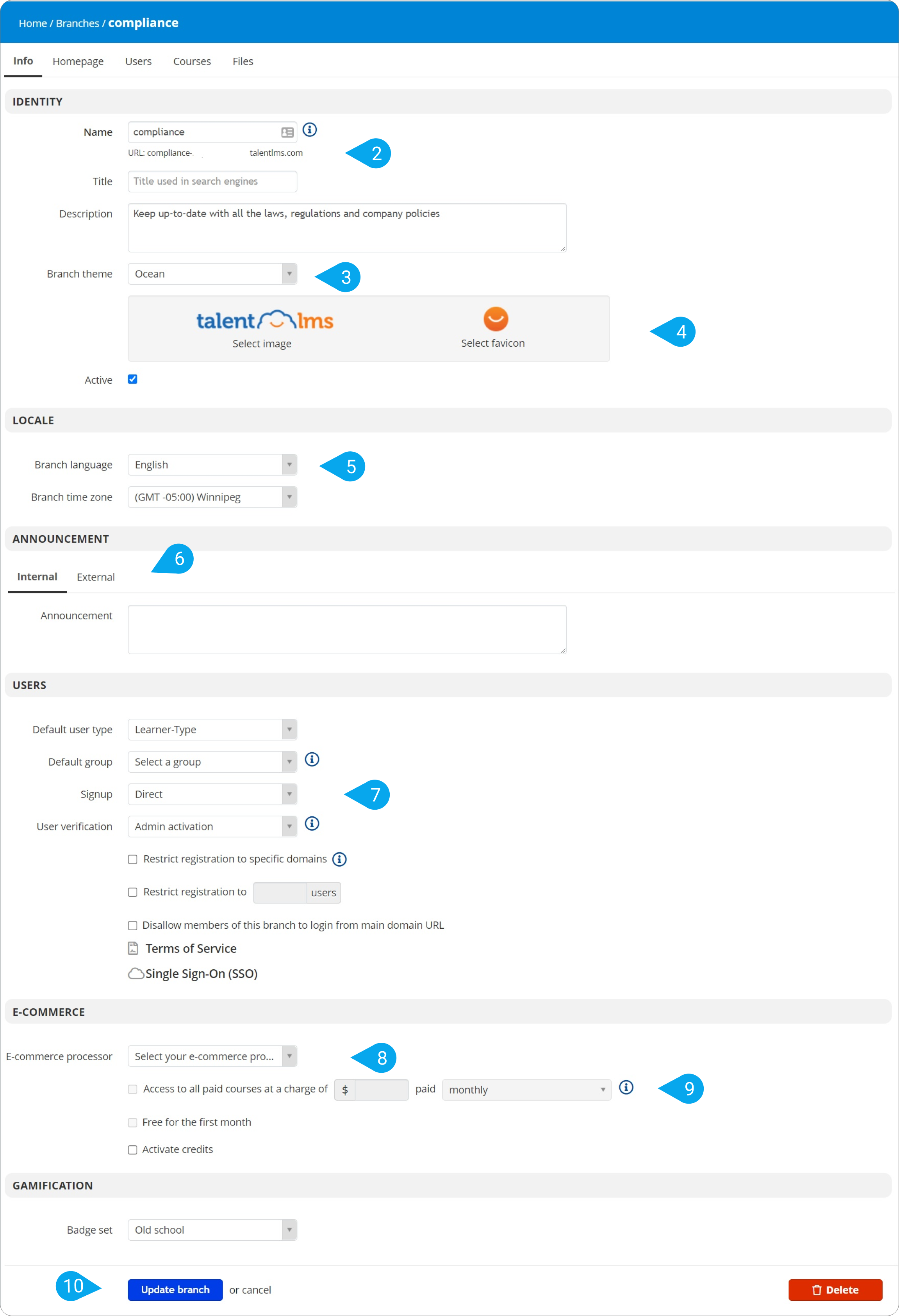Open the Branch theme dropdown showing Ocean
Image resolution: width=899 pixels, height=1316 pixels.
tap(212, 274)
